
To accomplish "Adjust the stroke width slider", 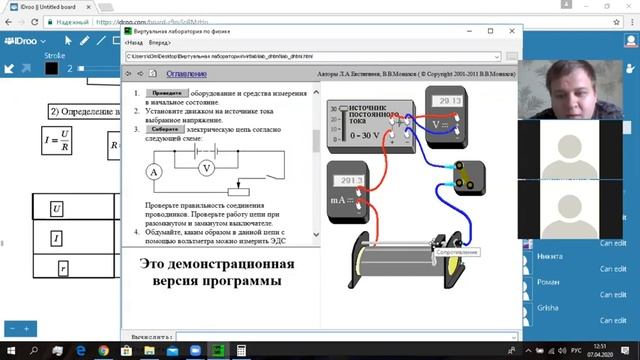I will coord(81,69).
